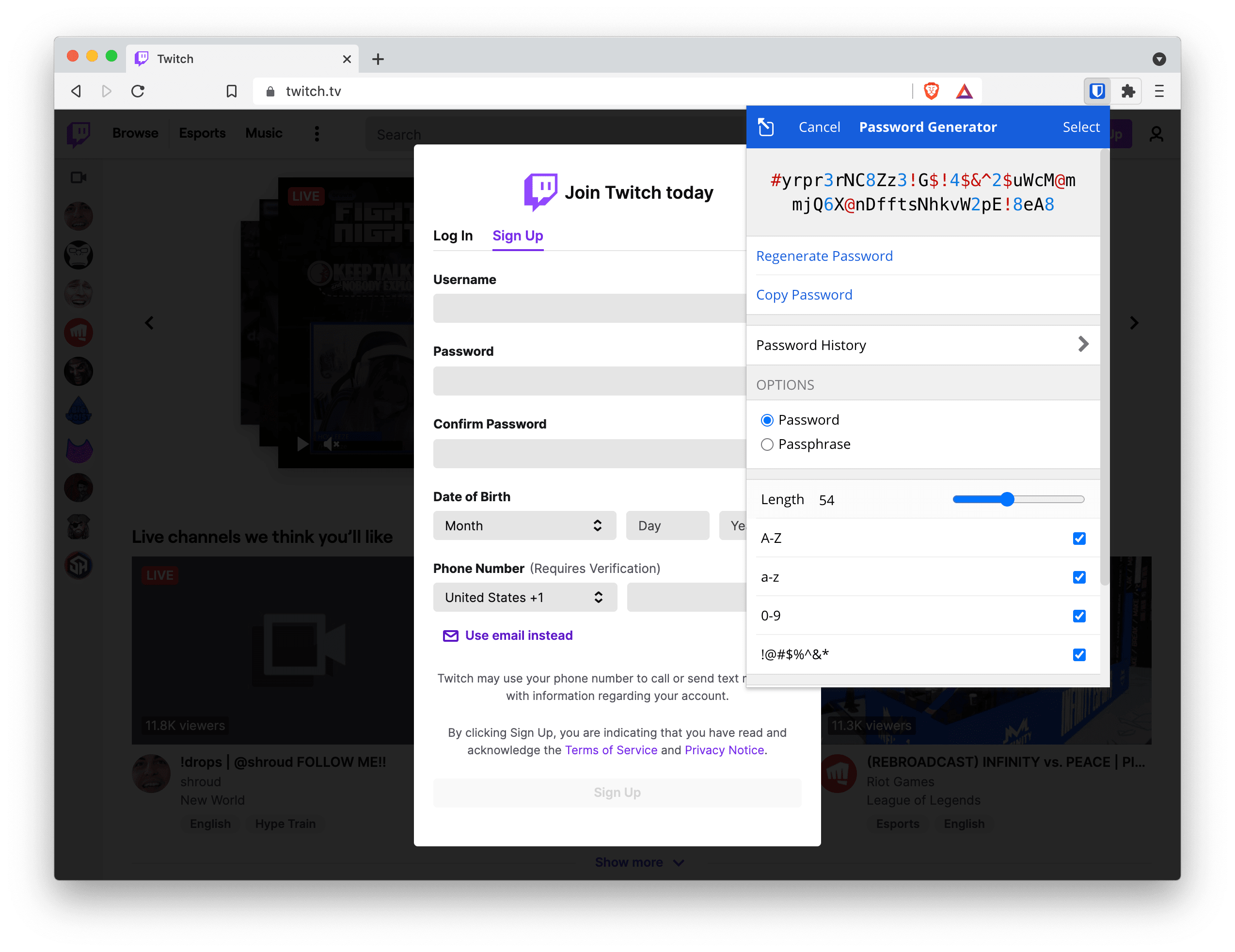Click Copy Password link
The height and width of the screenshot is (952, 1235).
[805, 294]
